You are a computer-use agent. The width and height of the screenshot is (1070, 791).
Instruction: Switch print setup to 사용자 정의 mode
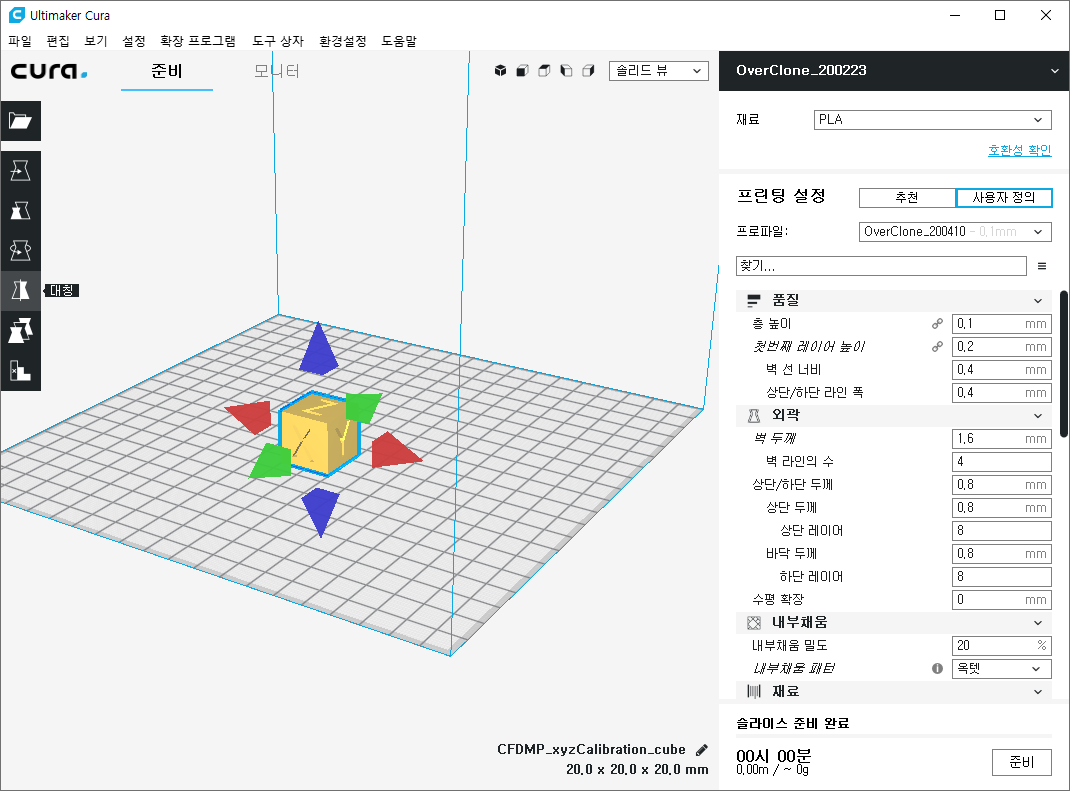(1004, 198)
